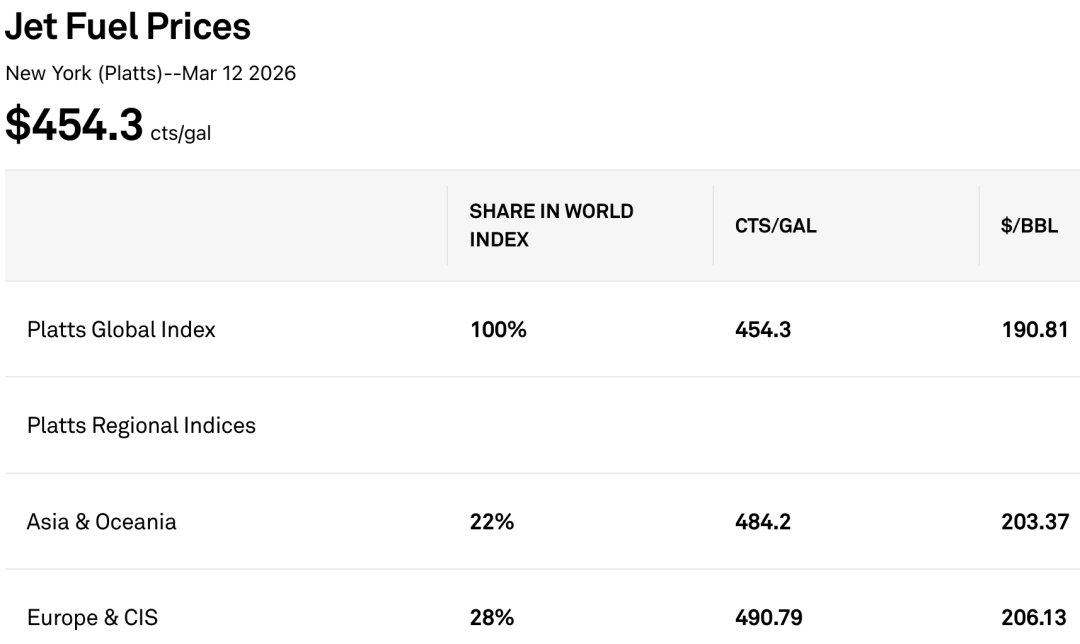This screenshot has height=644, width=1080.
Task: Click the Jet Fuel Prices heading
Action: click(128, 27)
